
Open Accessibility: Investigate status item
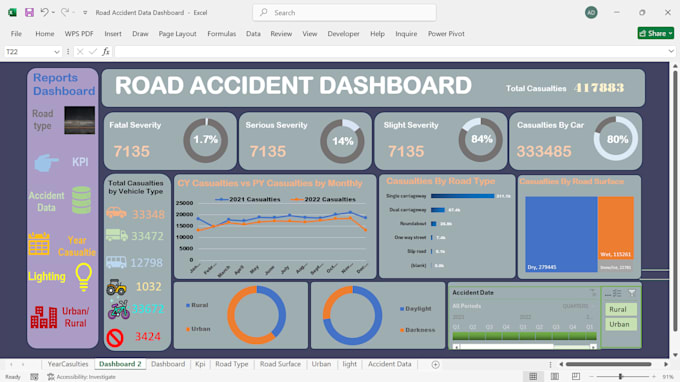click(x=82, y=377)
